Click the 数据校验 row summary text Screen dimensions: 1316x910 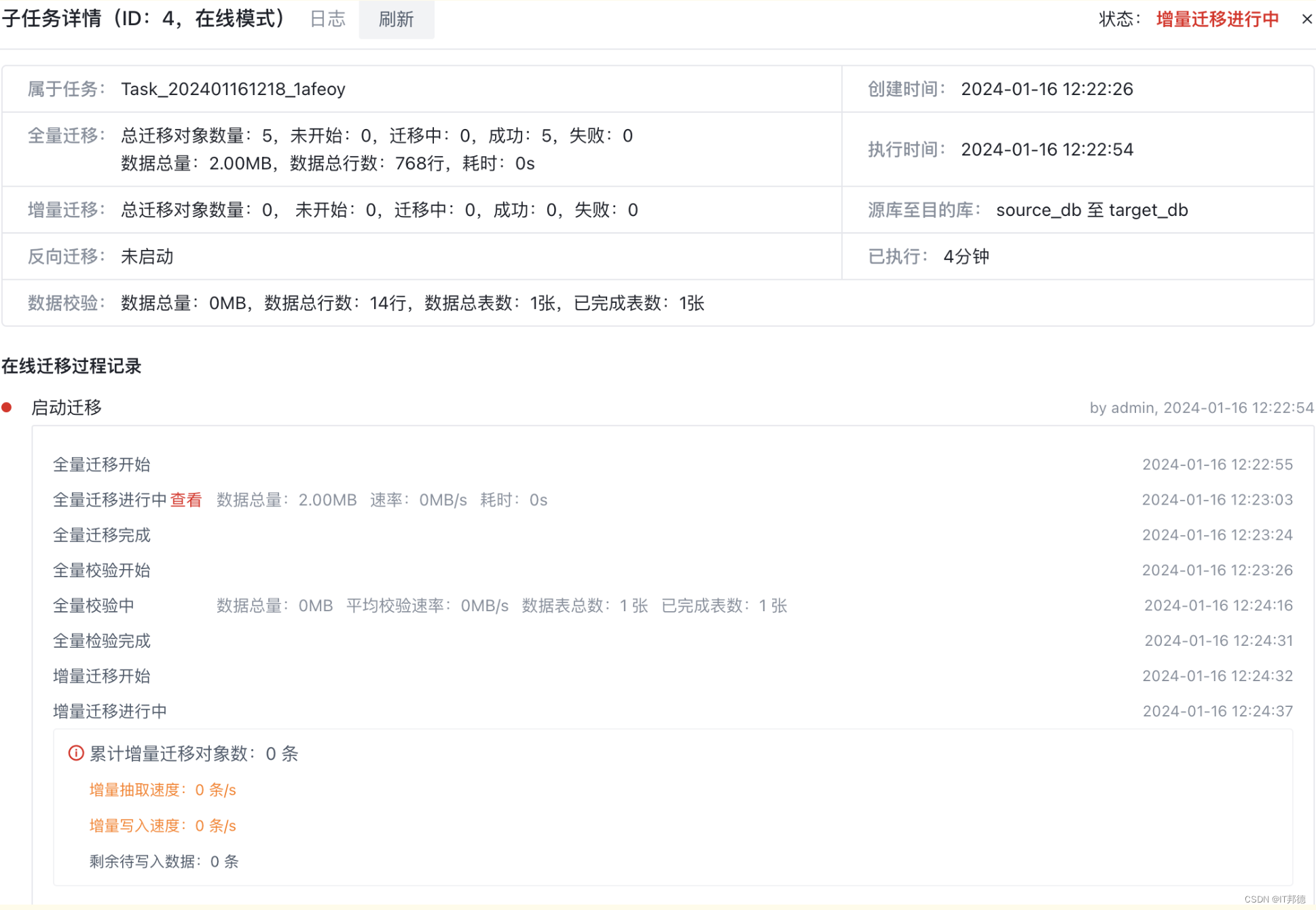(412, 304)
